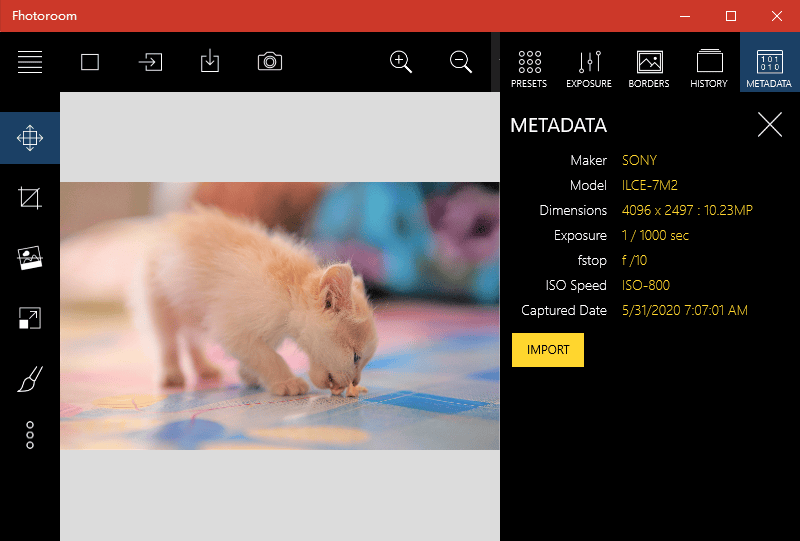Select the resize tool
The width and height of the screenshot is (800, 541).
click(x=30, y=319)
